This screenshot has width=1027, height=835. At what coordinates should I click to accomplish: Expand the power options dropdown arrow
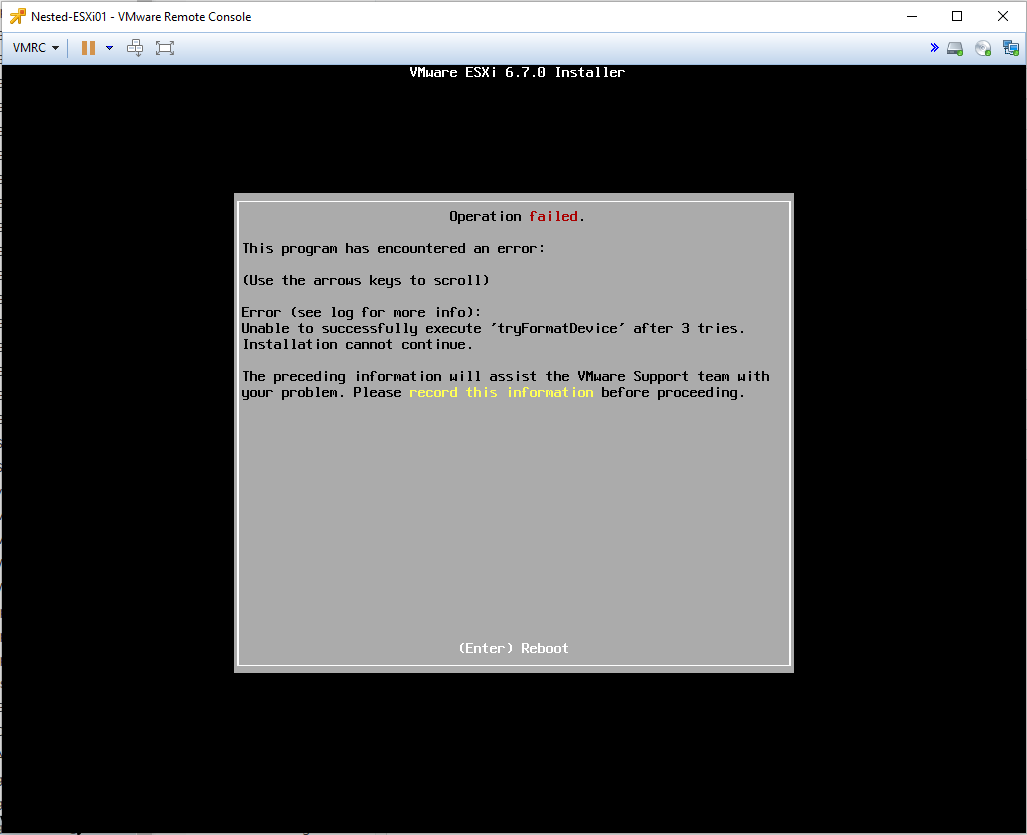[x=109, y=48]
